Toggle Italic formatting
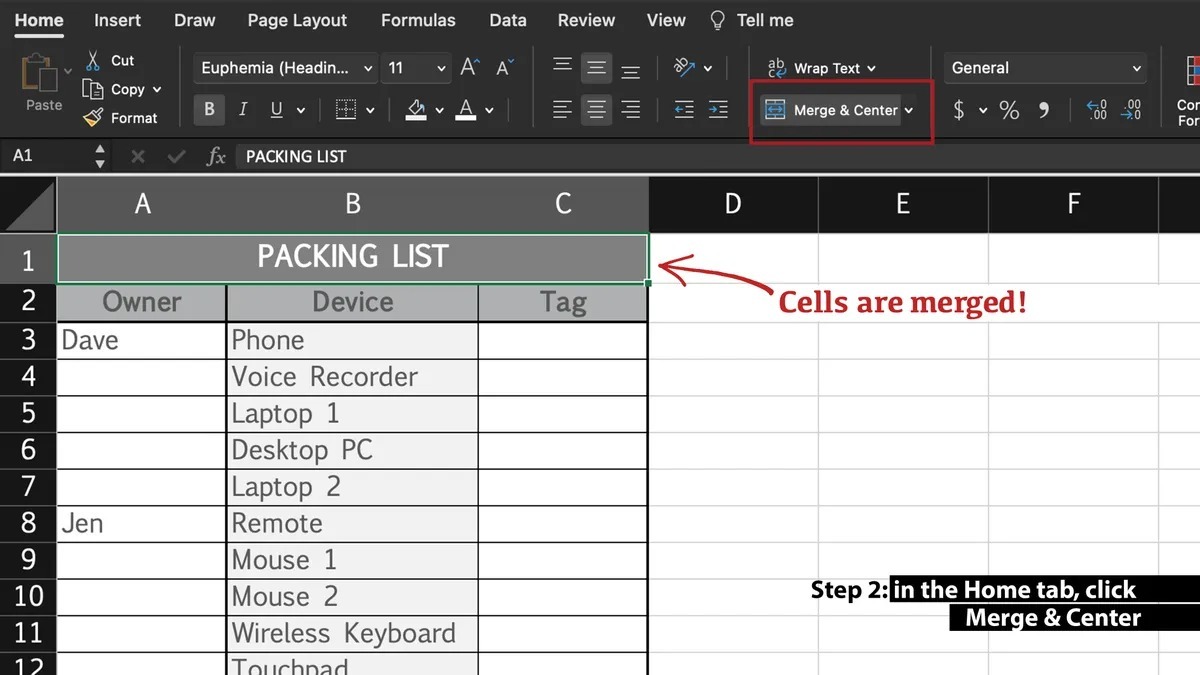The image size is (1200, 675). click(x=242, y=110)
